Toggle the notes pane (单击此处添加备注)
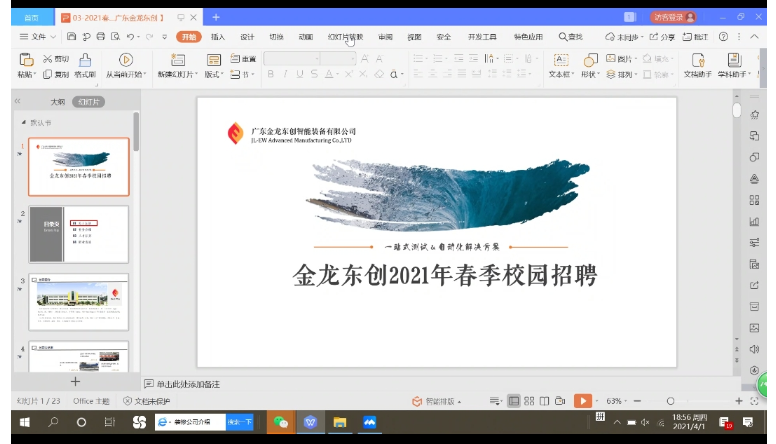 tap(182, 384)
